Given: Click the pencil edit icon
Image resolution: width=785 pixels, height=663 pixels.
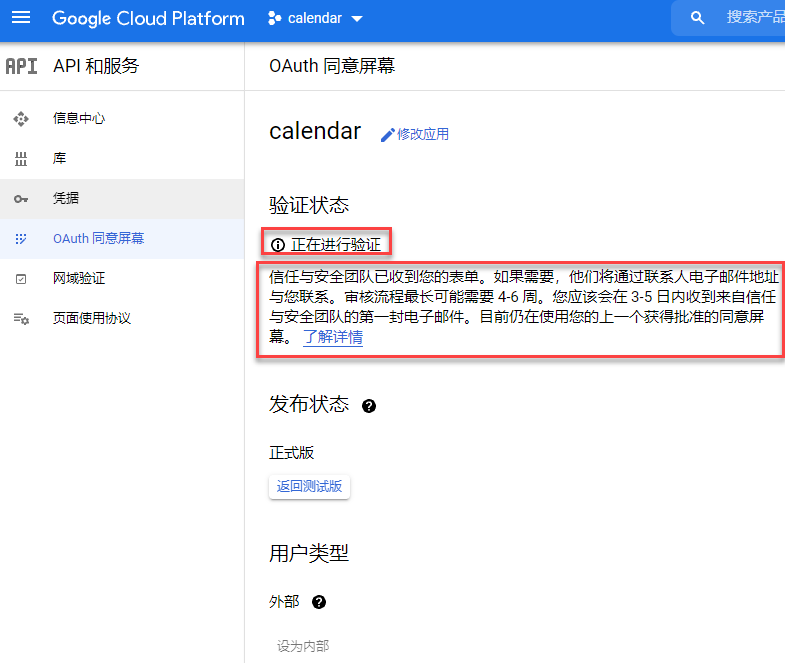Looking at the screenshot, I should [x=387, y=135].
